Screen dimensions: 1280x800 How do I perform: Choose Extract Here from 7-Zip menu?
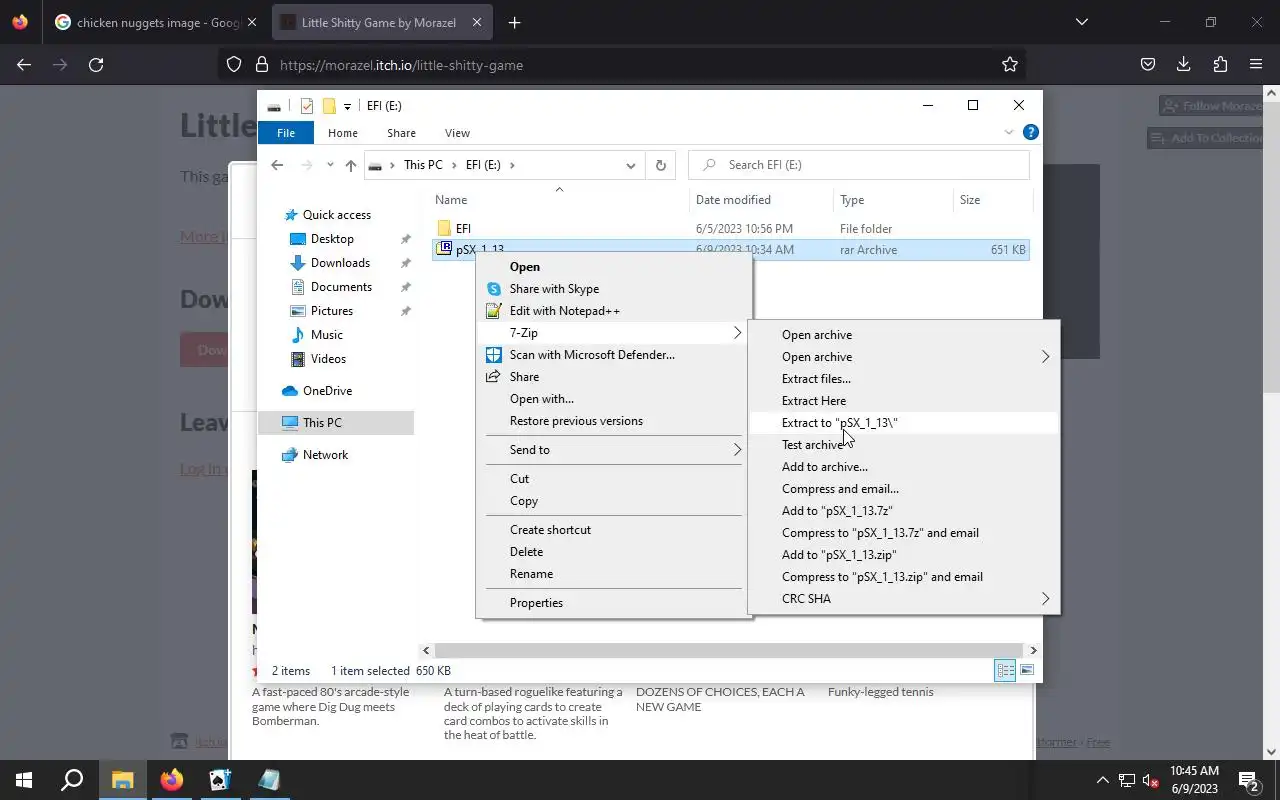click(x=903, y=401)
